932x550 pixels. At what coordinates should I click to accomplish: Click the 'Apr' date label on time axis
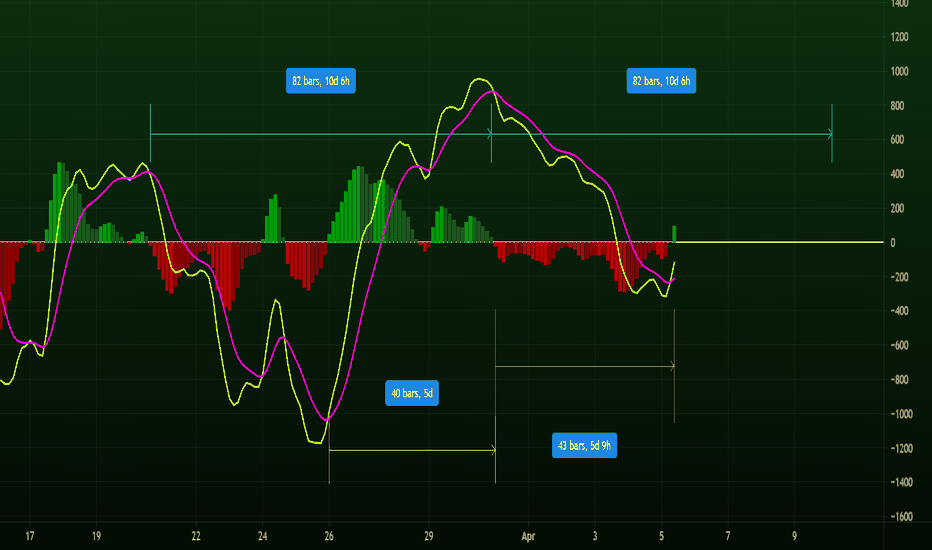pyautogui.click(x=528, y=536)
